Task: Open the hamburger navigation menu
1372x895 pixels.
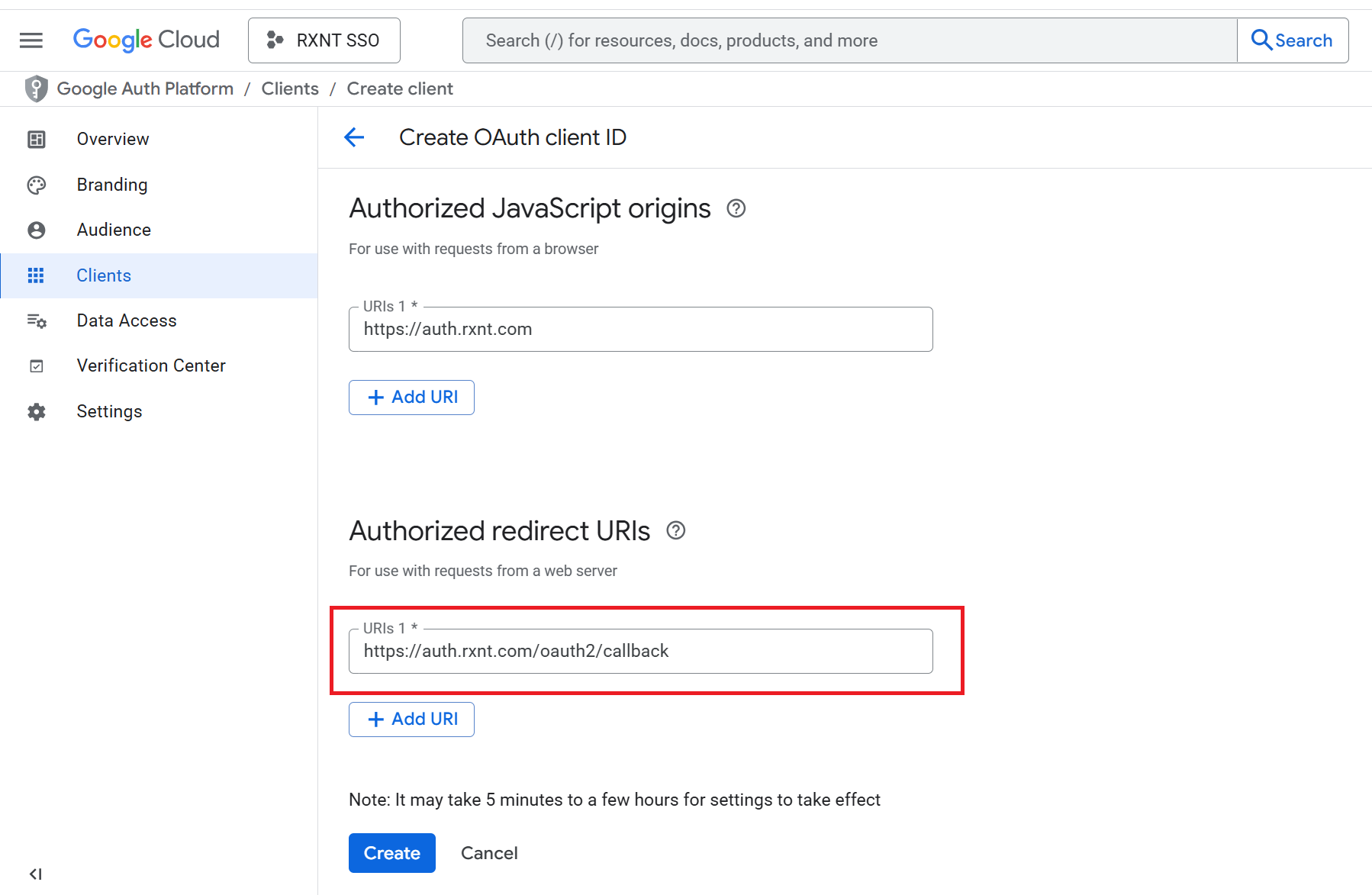Action: click(31, 40)
